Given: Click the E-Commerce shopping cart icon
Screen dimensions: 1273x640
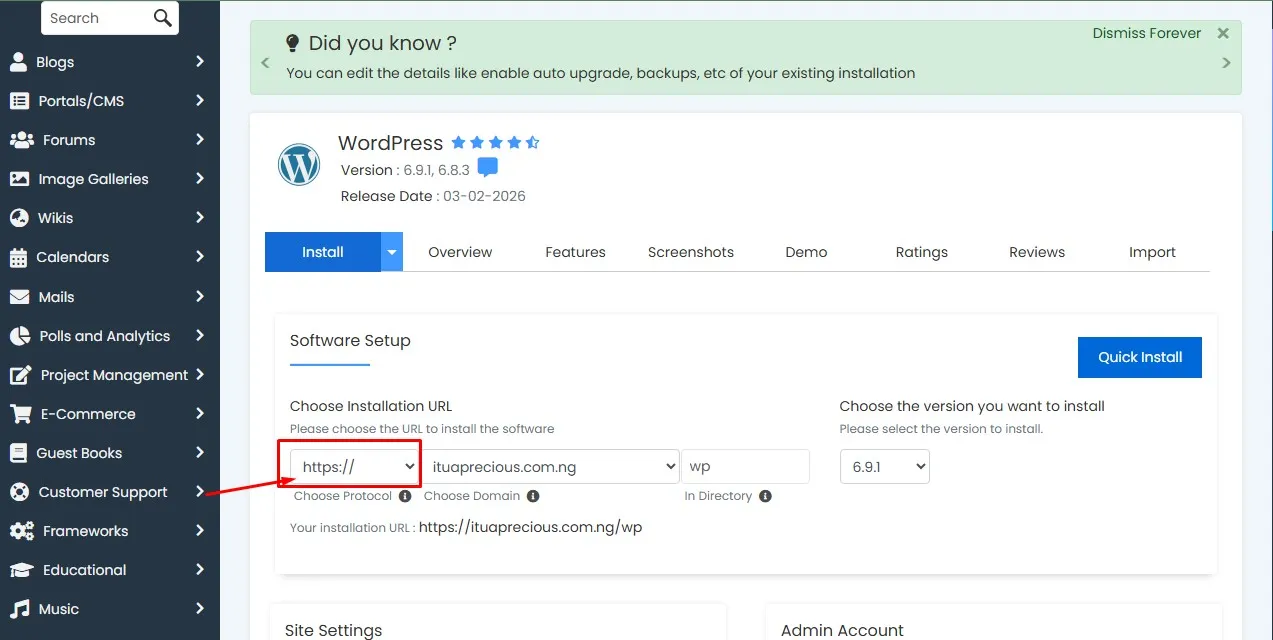Looking at the screenshot, I should pyautogui.click(x=20, y=413).
